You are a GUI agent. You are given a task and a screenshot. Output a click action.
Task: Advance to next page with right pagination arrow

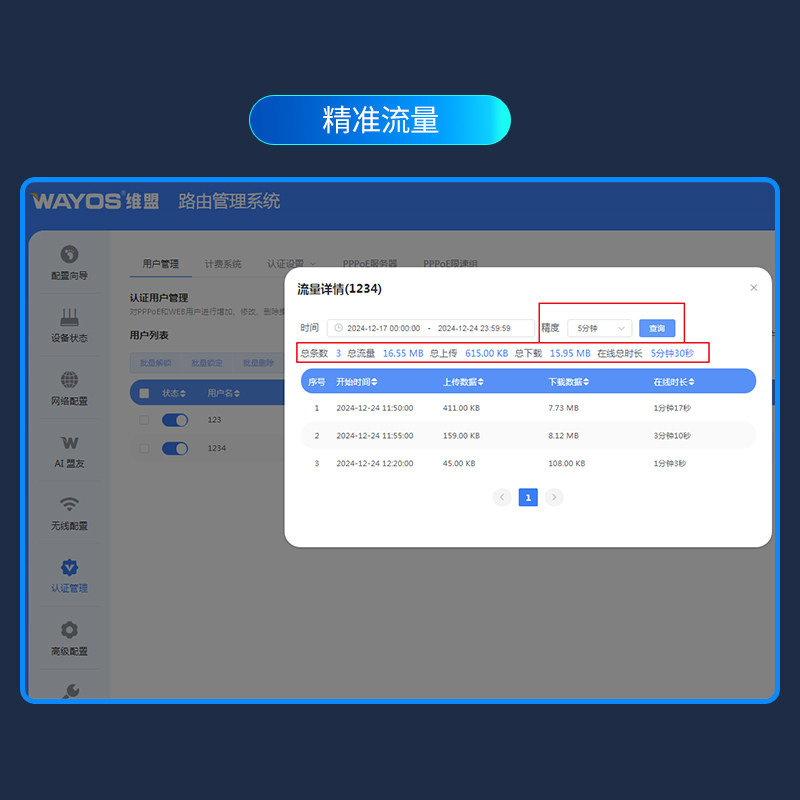click(554, 497)
